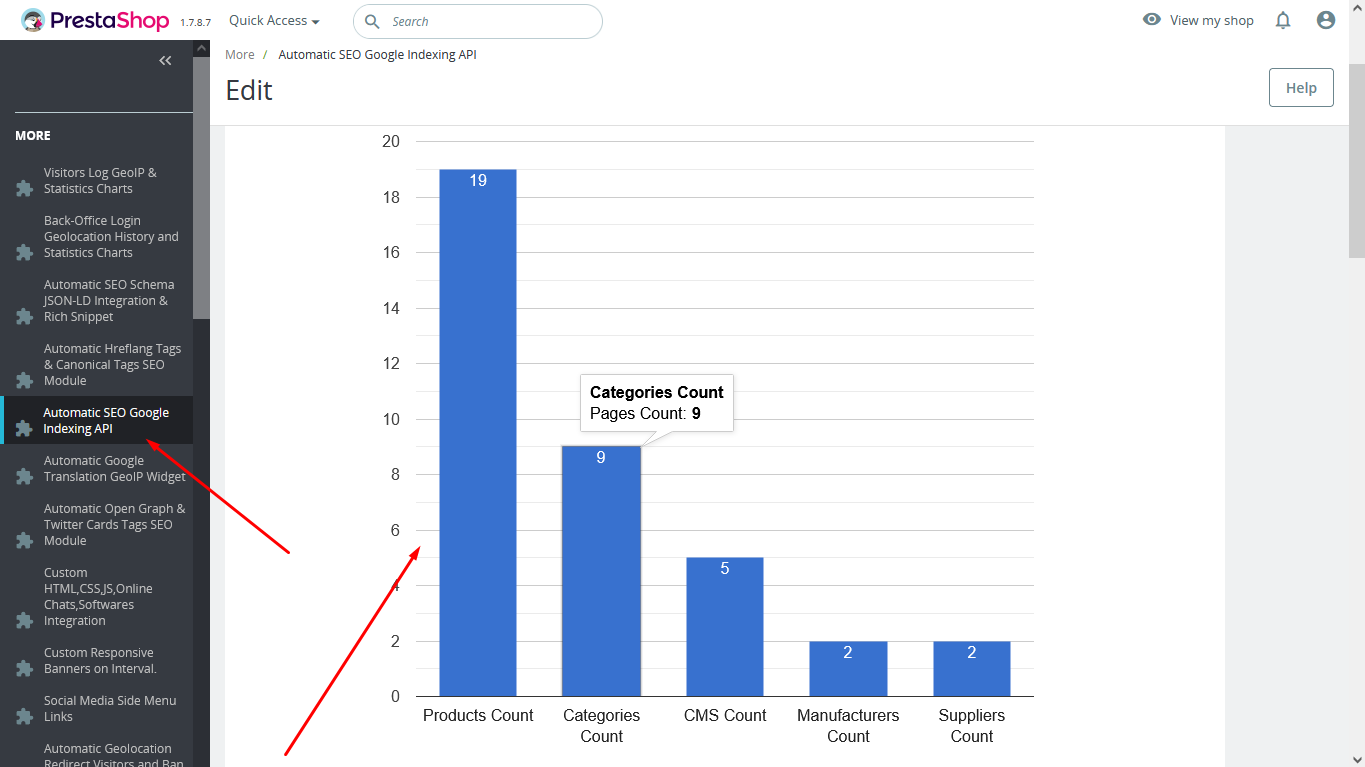Open Back-Office Login Geolocation History menu item
This screenshot has height=767, width=1365.
point(111,237)
